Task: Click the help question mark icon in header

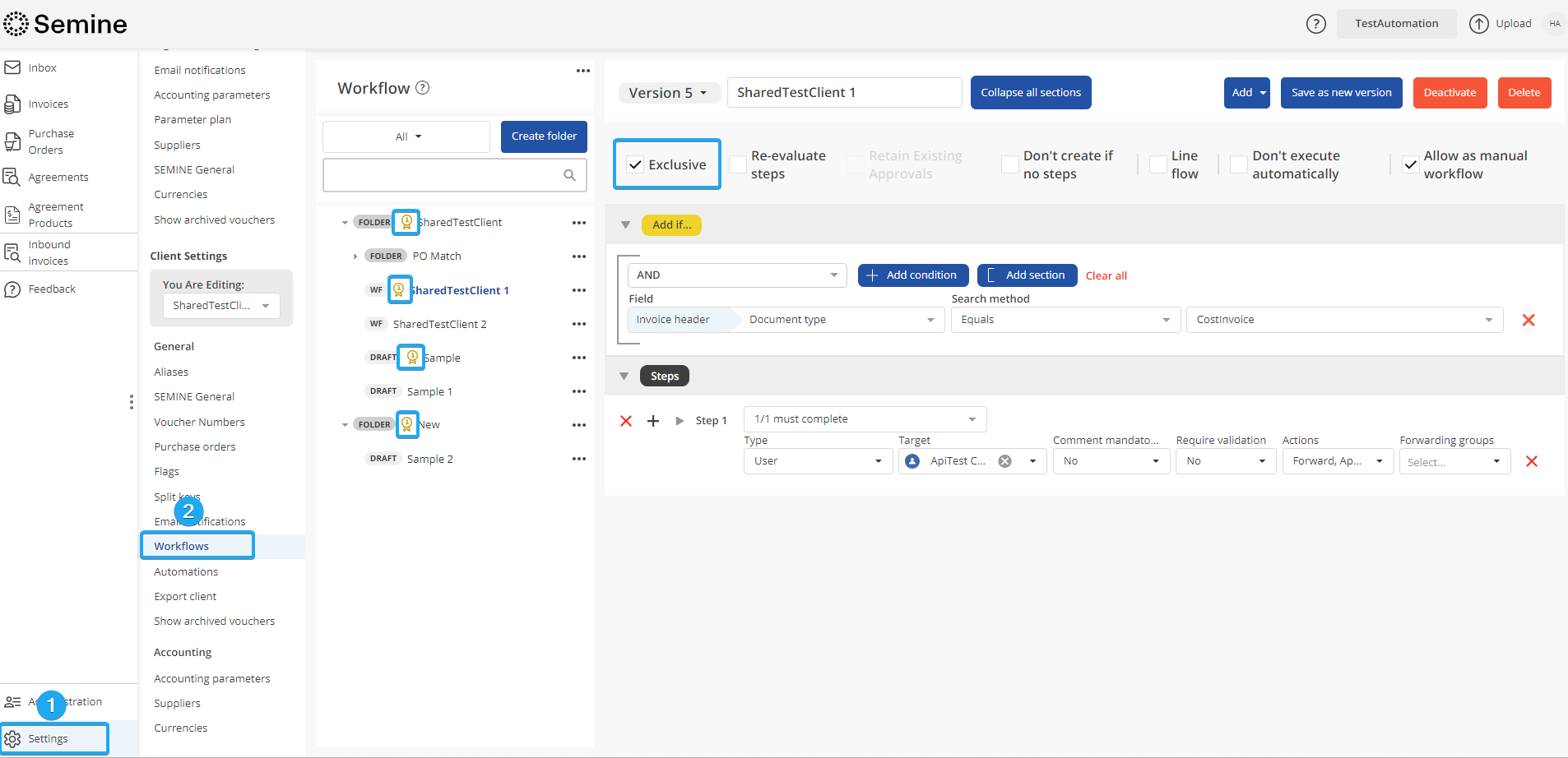Action: coord(1315,24)
